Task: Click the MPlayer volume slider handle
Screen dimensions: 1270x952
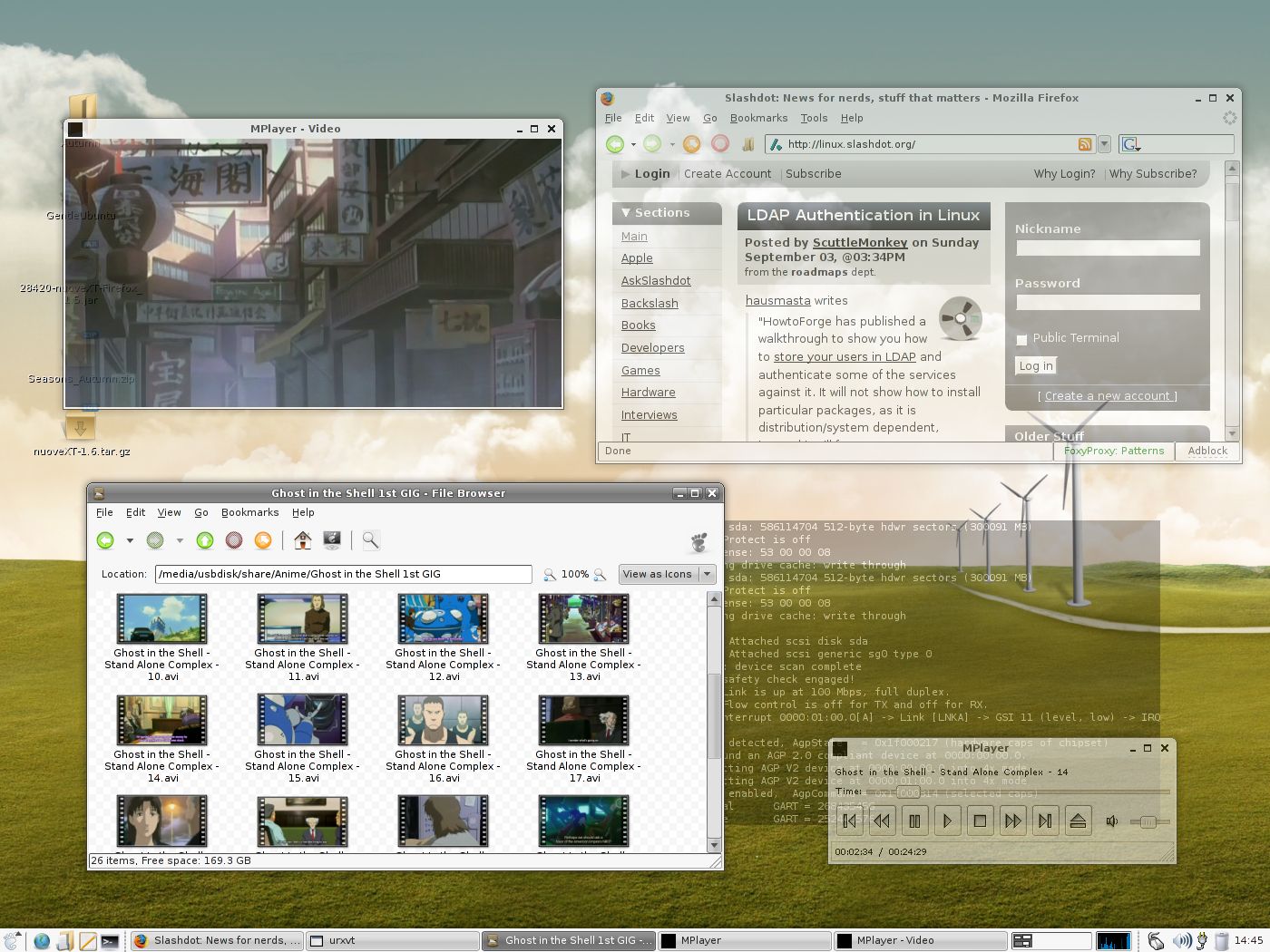Action: pos(1148,821)
